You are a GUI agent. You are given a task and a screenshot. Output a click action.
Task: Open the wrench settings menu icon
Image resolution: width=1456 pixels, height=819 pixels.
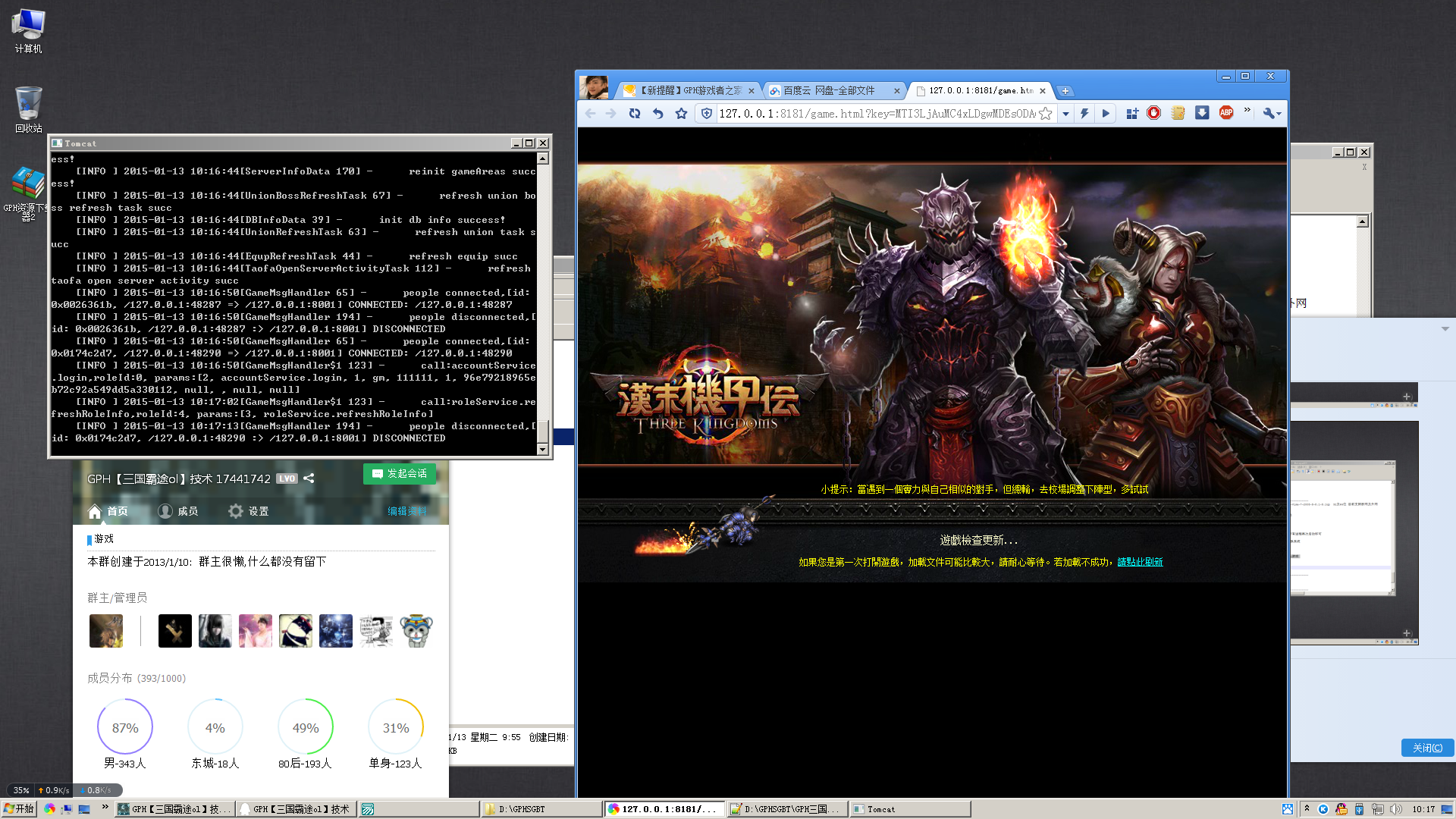click(1271, 114)
